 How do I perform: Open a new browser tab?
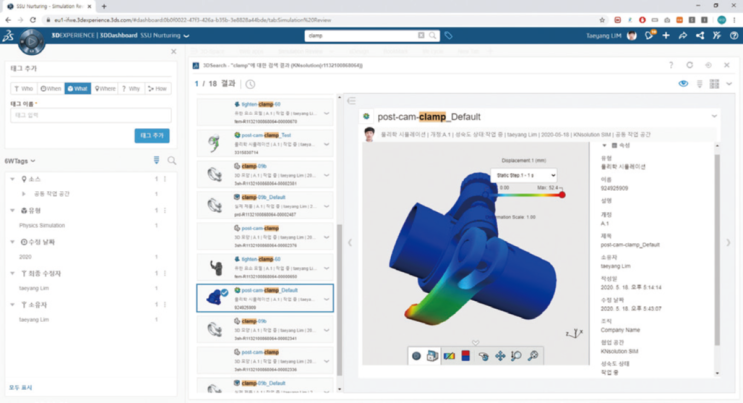tap(104, 7)
